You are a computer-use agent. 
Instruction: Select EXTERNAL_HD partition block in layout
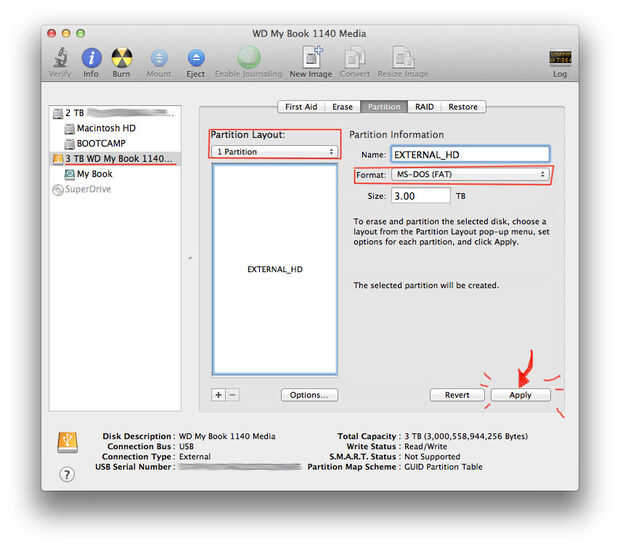[x=275, y=269]
